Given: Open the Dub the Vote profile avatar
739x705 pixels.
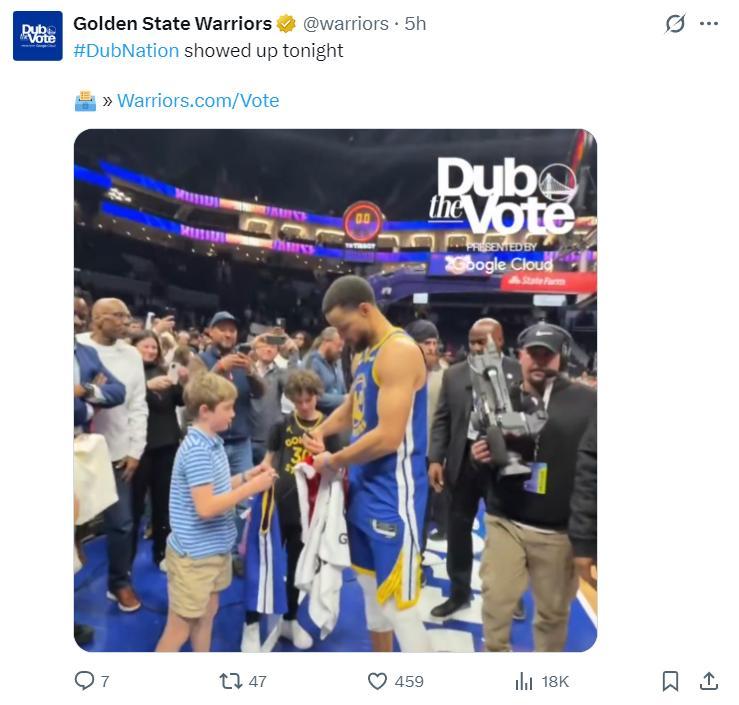Looking at the screenshot, I should pos(38,36).
